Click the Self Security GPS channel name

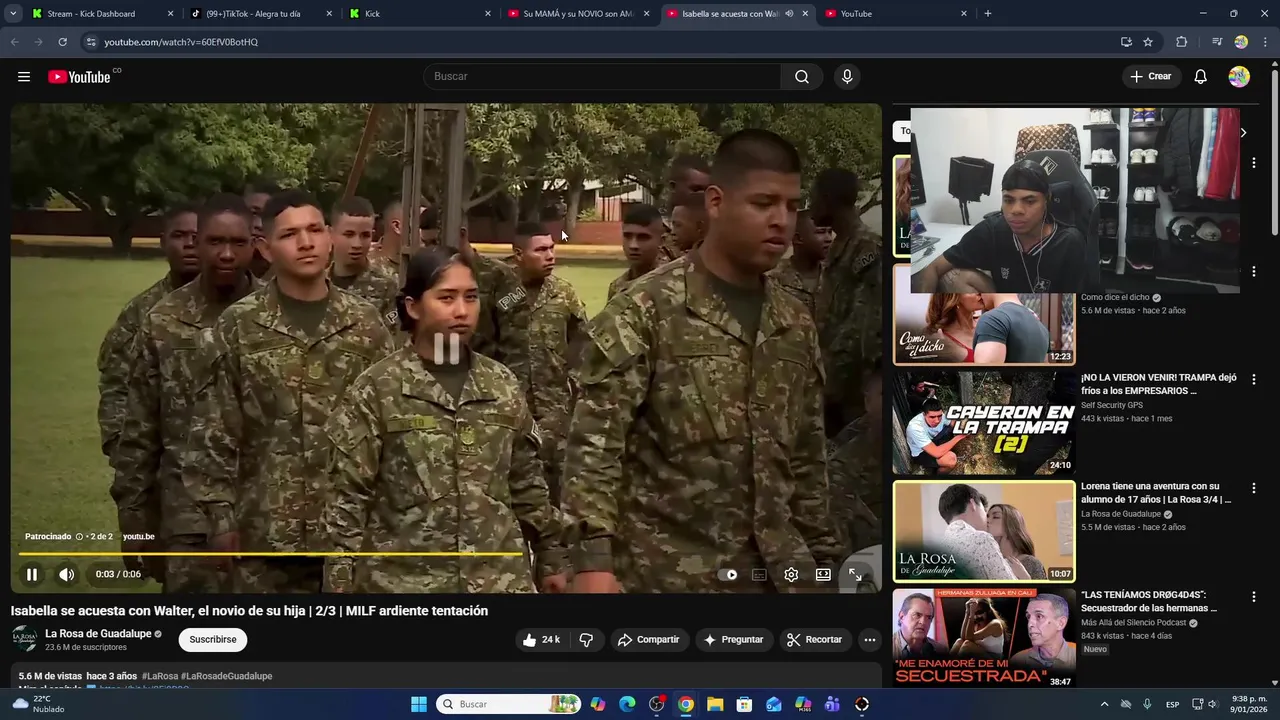point(1111,406)
